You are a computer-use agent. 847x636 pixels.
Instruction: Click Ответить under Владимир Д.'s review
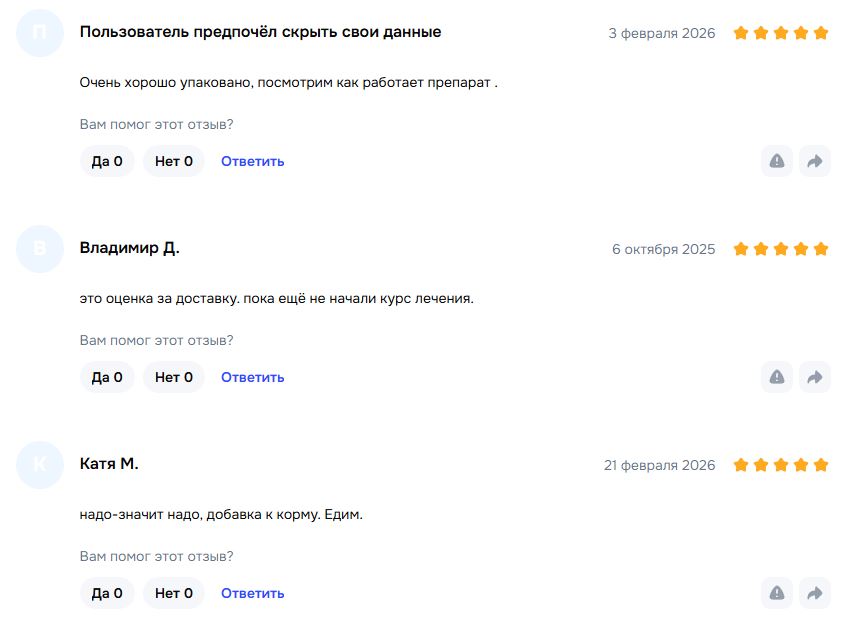[252, 377]
